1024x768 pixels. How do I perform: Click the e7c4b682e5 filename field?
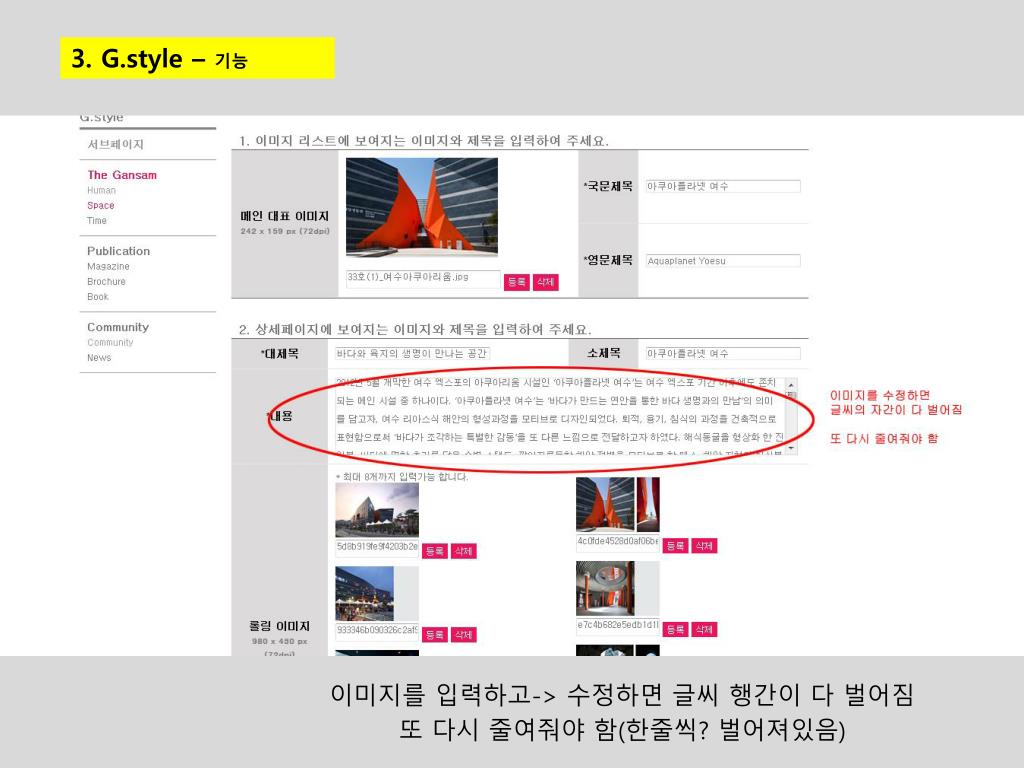pyautogui.click(x=618, y=626)
